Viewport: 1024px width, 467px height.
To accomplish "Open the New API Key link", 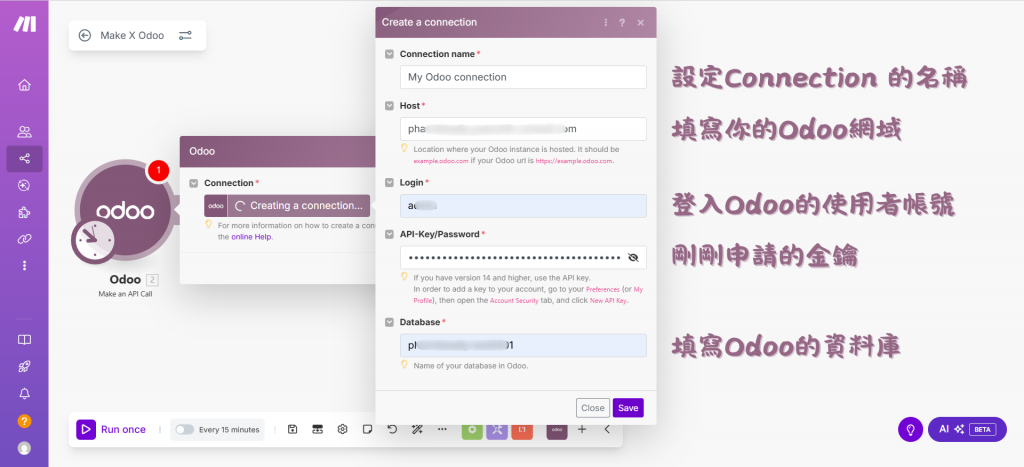I will coord(608,300).
